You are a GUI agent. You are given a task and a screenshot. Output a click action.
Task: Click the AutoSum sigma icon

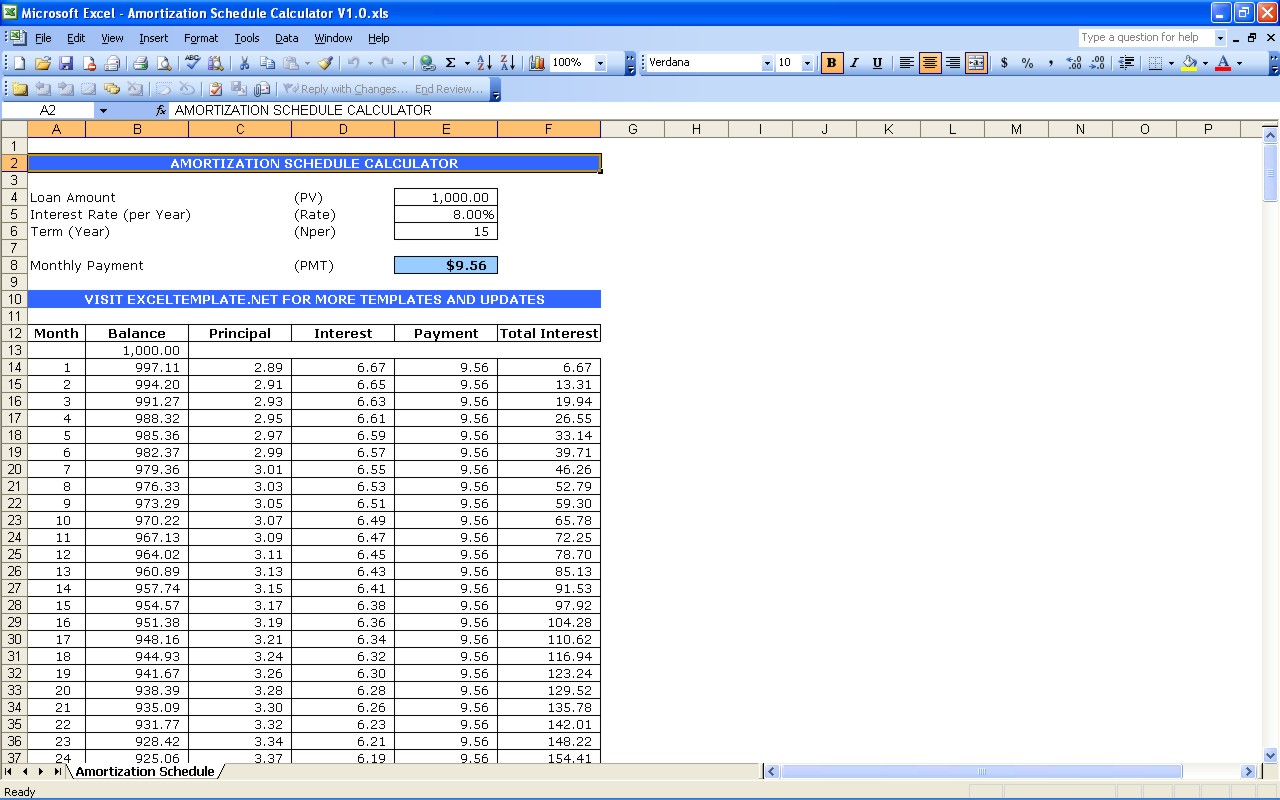tap(450, 63)
